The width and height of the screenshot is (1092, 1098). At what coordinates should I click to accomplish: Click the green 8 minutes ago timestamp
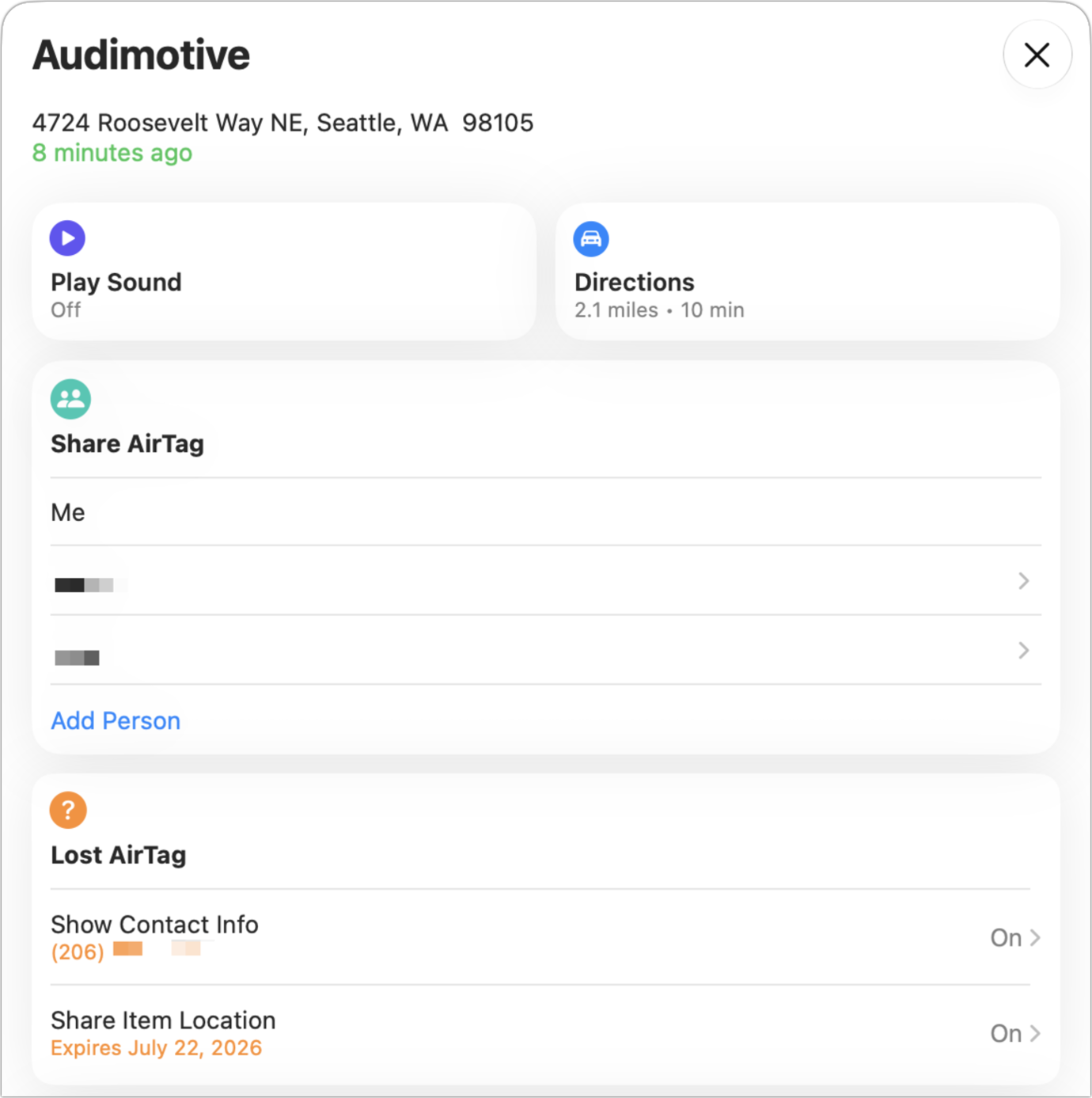[112, 153]
